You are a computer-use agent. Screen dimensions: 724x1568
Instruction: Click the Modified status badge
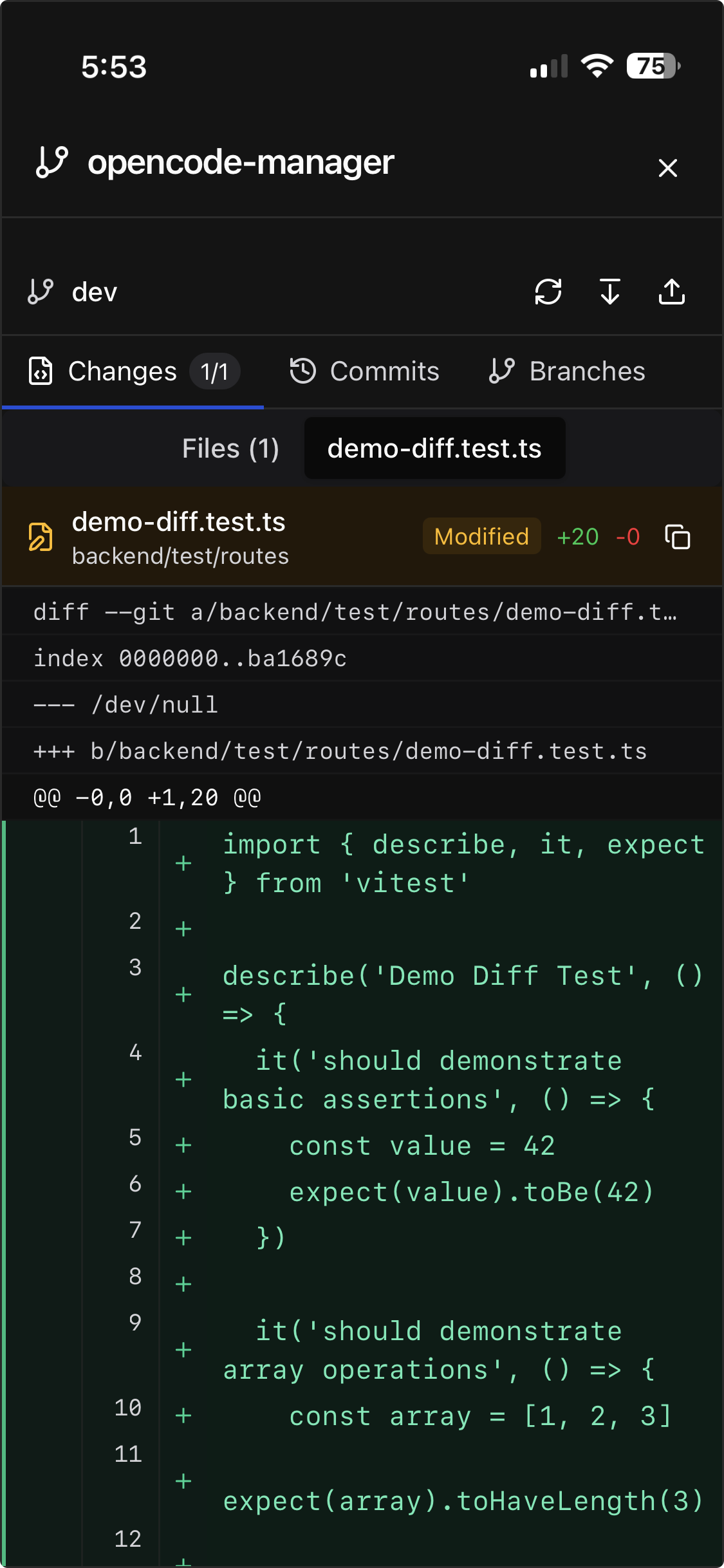481,536
